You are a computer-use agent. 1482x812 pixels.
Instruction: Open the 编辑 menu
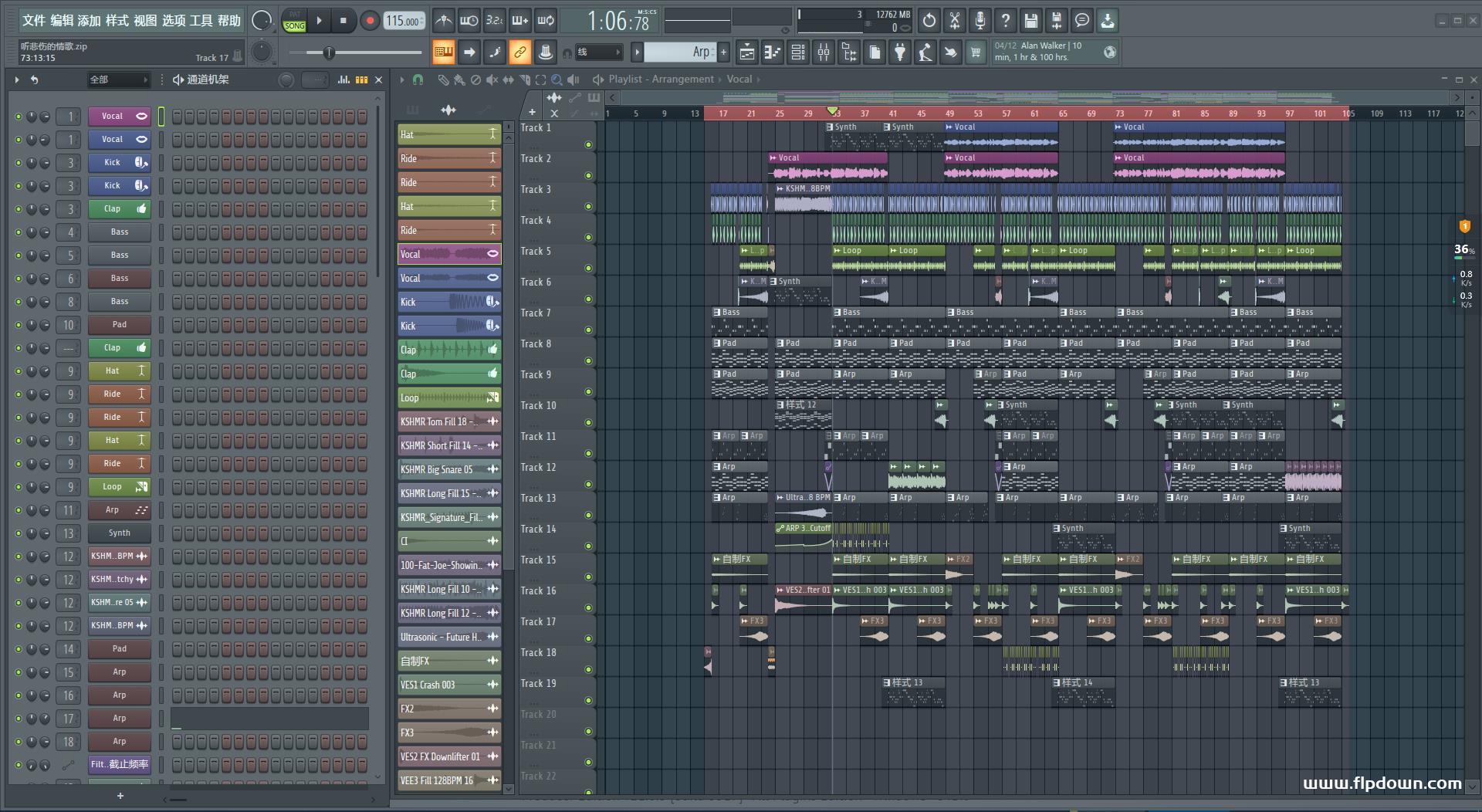pyautogui.click(x=62, y=21)
